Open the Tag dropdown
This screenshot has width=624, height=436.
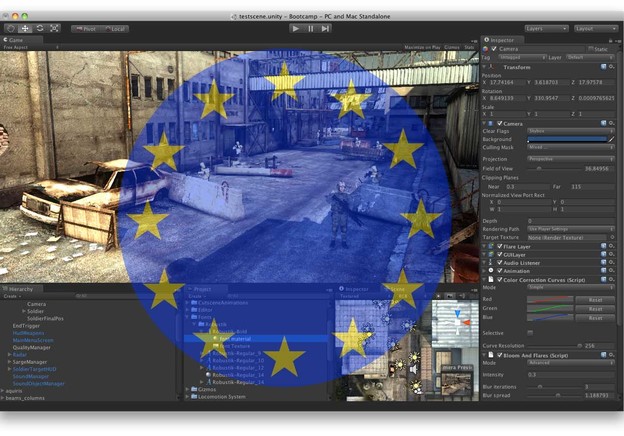click(x=522, y=57)
